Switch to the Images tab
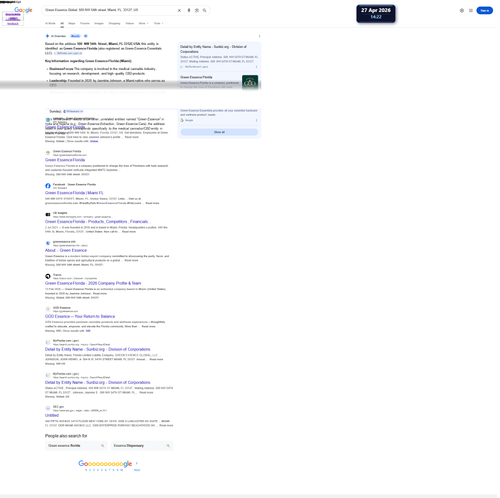This screenshot has height=498, width=500. click(99, 23)
